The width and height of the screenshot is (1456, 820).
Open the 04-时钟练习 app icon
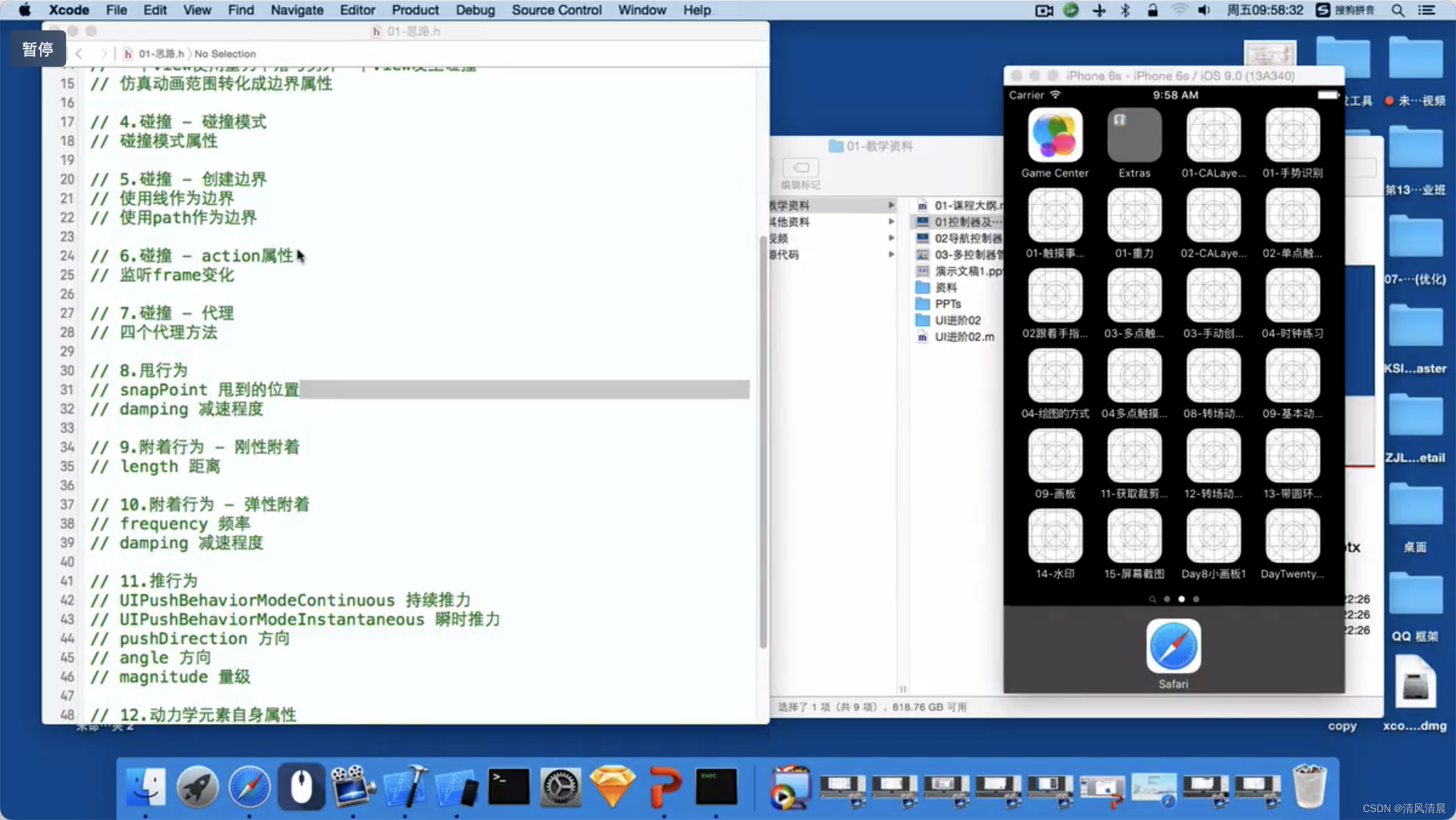(1292, 295)
